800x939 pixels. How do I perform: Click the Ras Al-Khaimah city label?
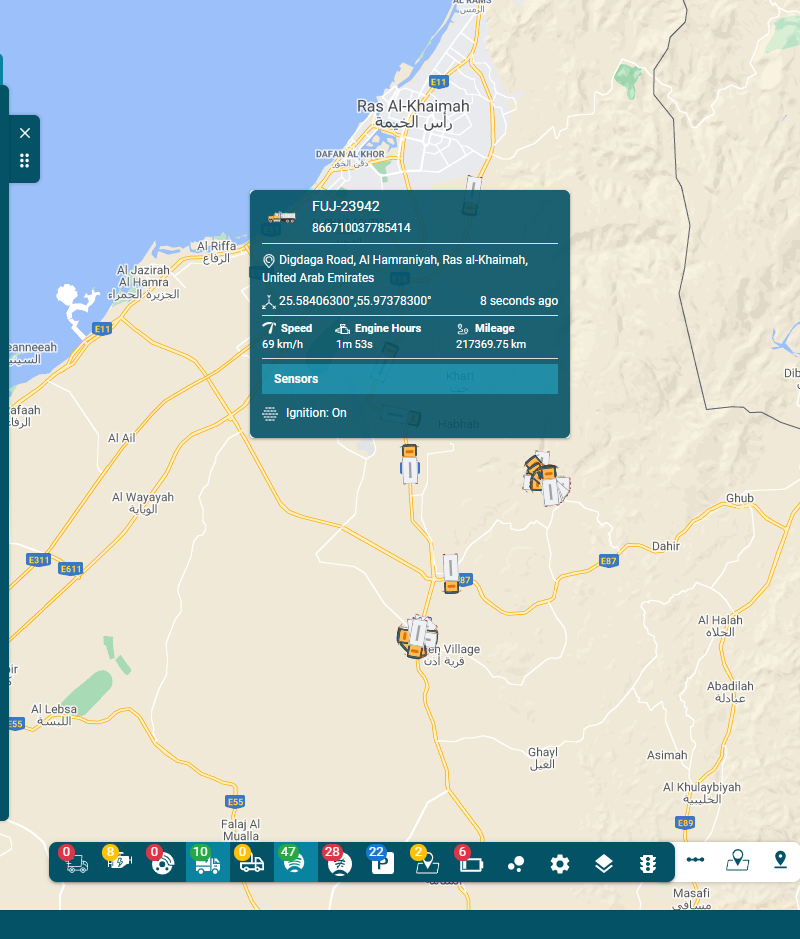point(413,114)
